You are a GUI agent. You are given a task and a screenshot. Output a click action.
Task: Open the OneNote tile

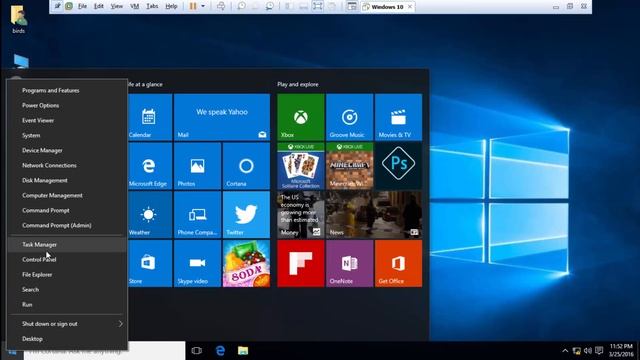pos(349,264)
